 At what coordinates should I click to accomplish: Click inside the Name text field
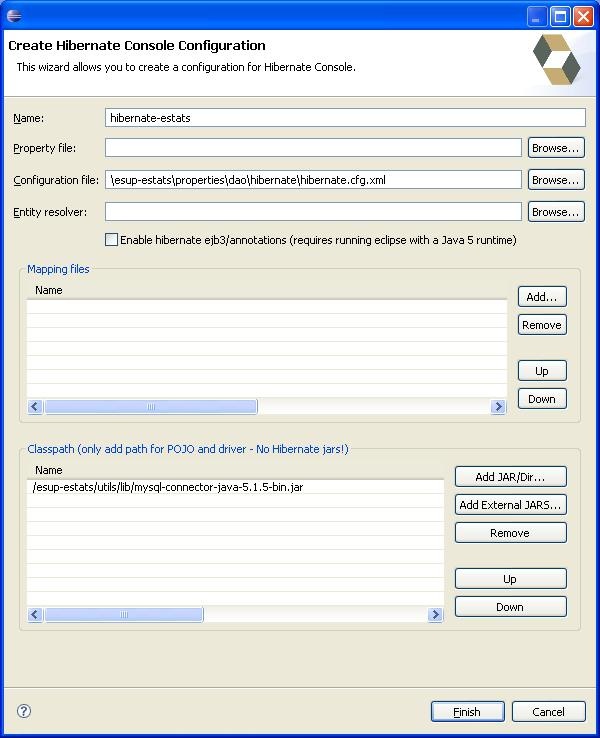tap(344, 117)
